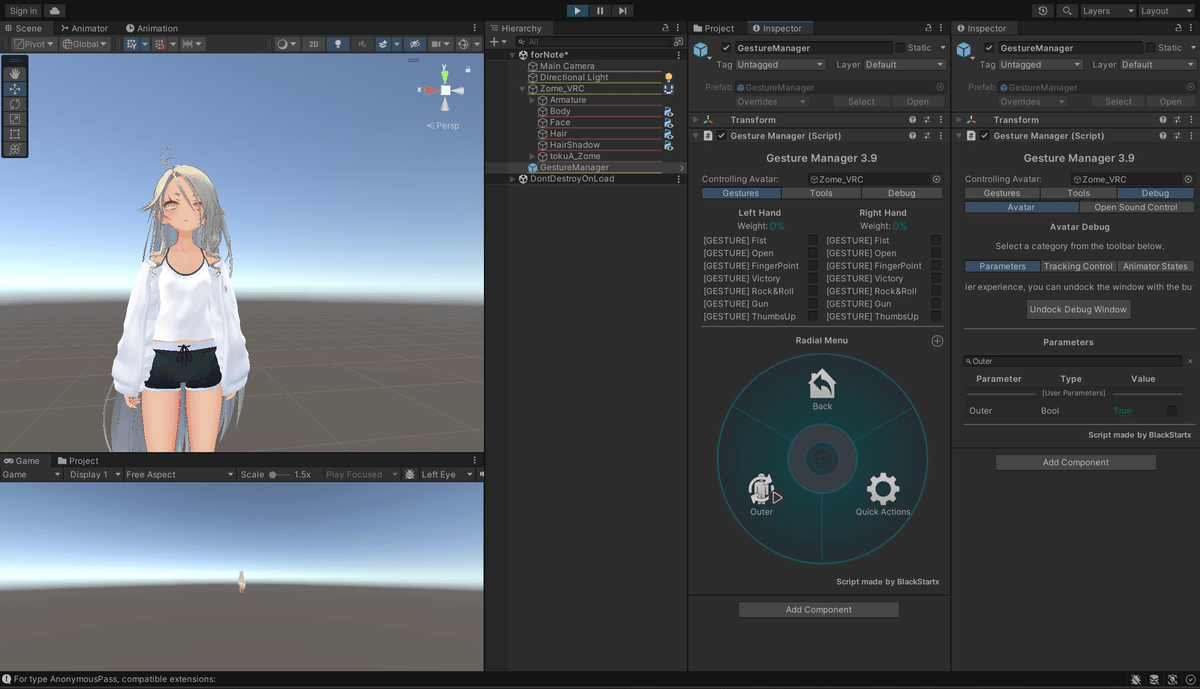The width and height of the screenshot is (1200, 689).
Task: Select the Hand tool in the Scene toolbar
Action: [14, 73]
